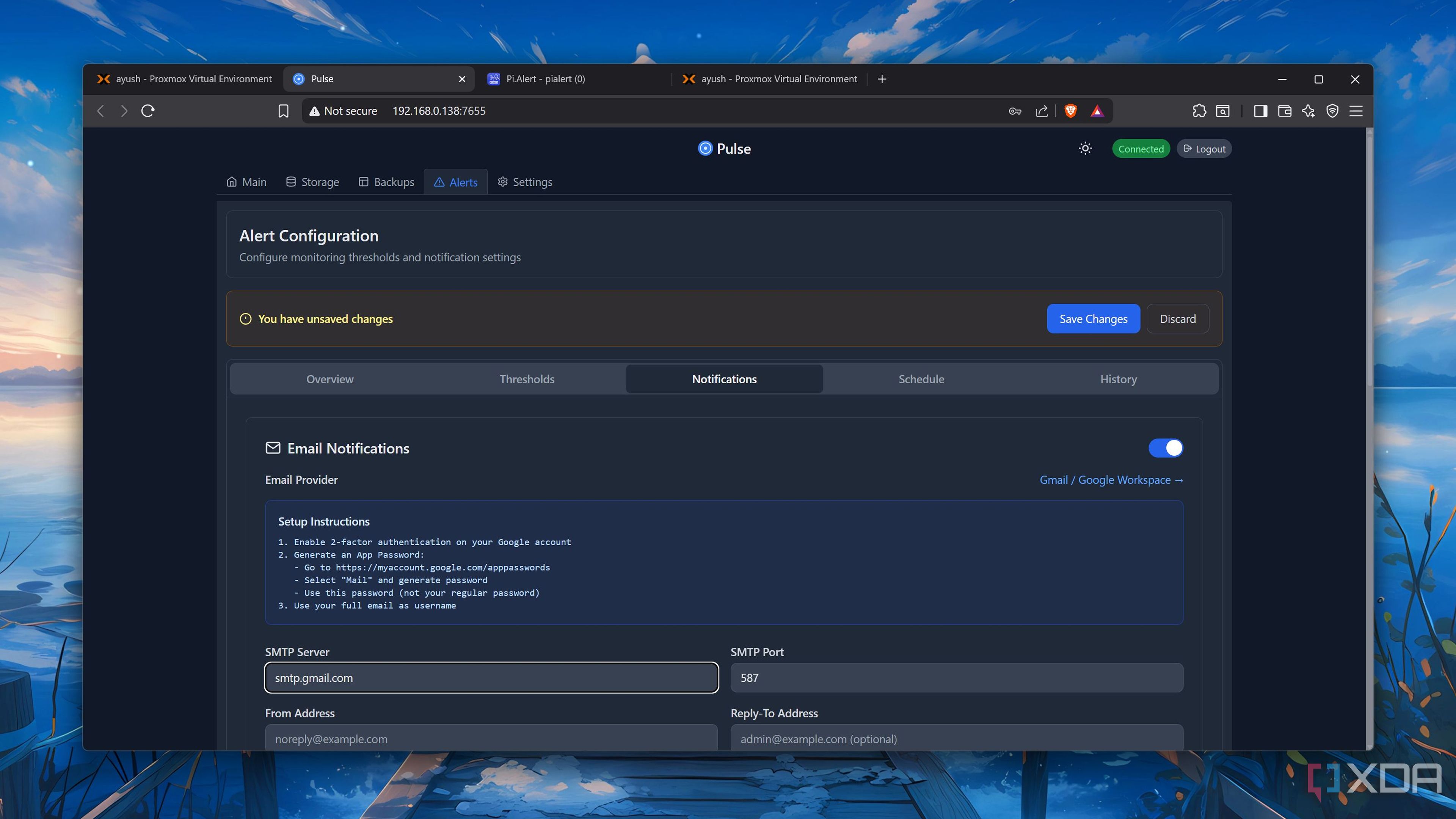Open the Brave VPN shield icon

1332,111
